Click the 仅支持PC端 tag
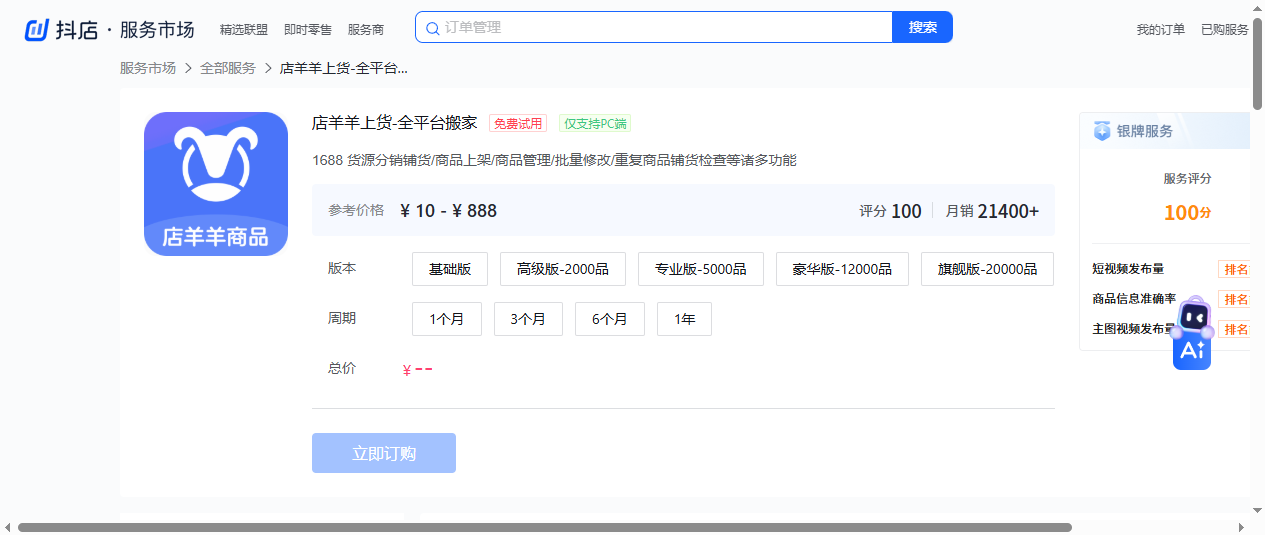 595,124
